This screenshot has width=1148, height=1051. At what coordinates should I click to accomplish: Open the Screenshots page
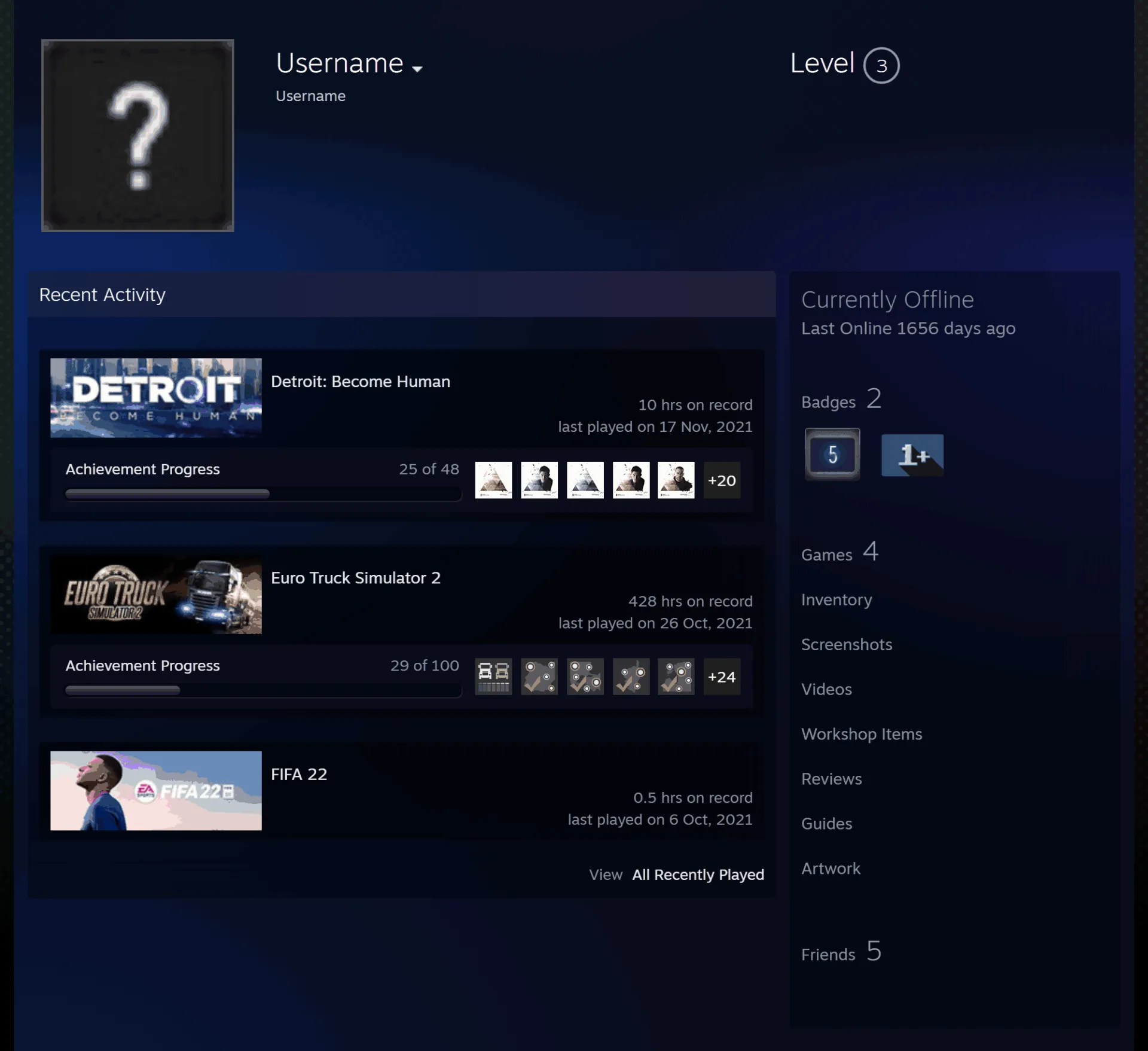(847, 644)
